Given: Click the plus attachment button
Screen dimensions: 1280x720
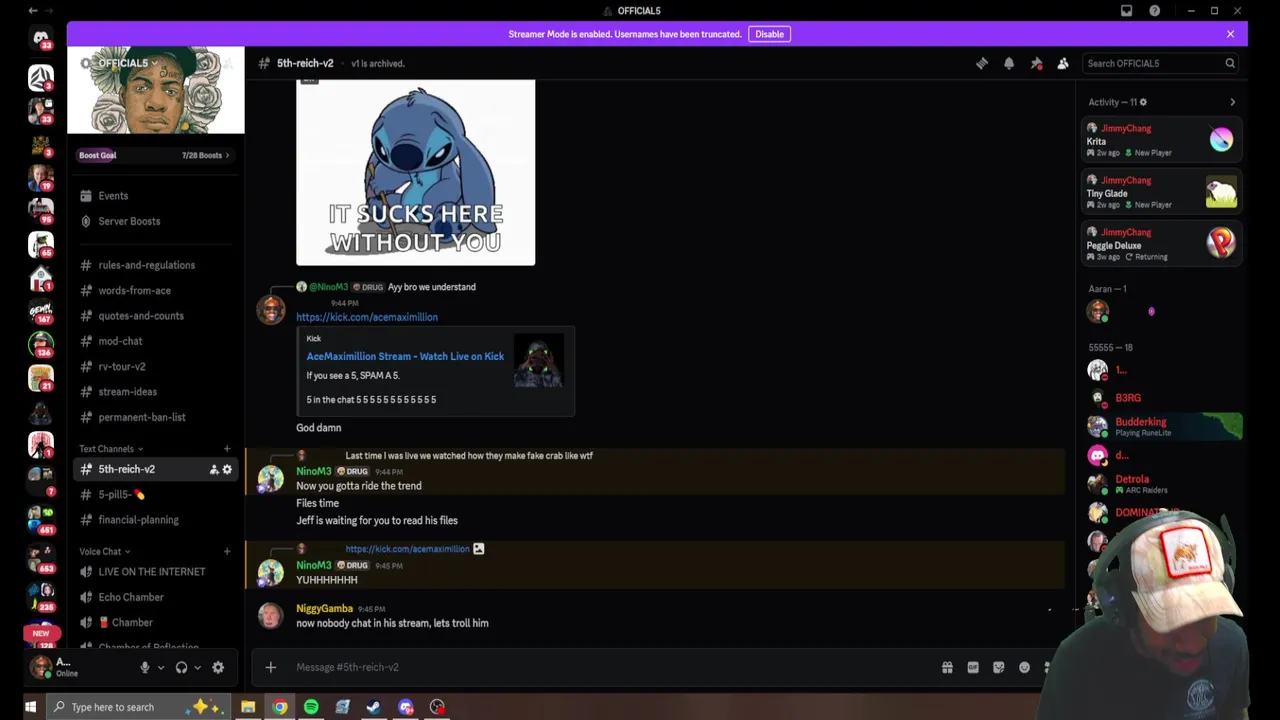Looking at the screenshot, I should pyautogui.click(x=270, y=667).
